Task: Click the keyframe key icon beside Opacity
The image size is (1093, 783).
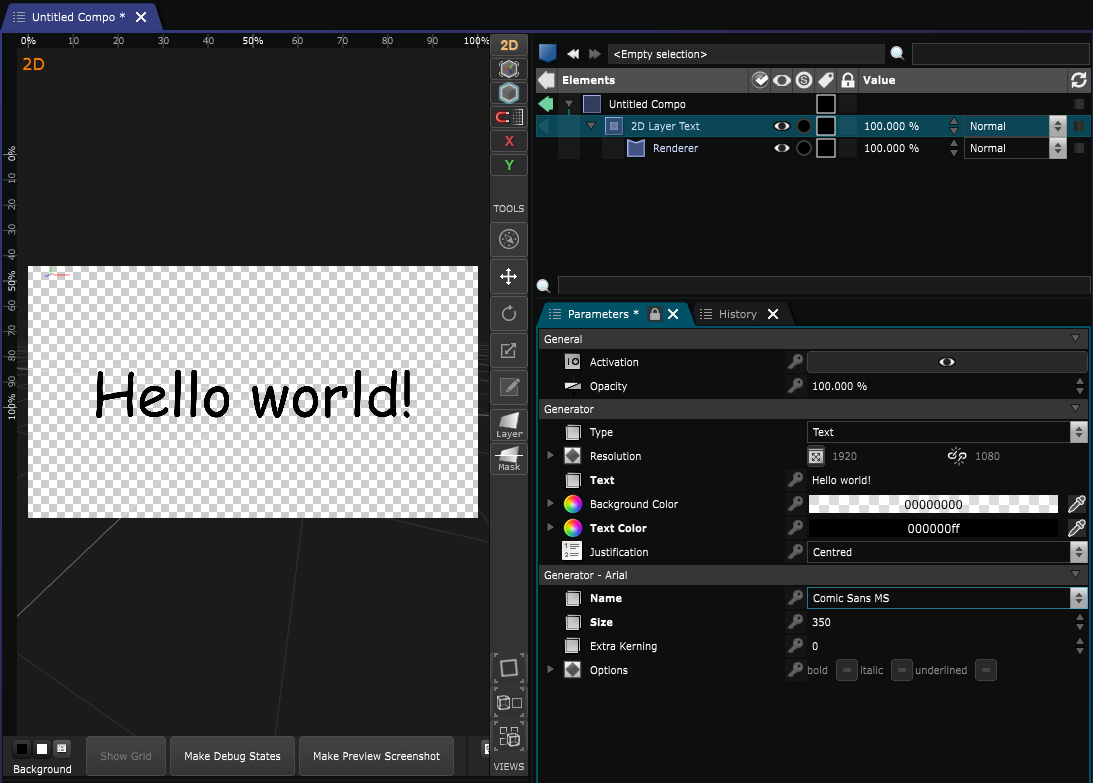Action: 795,386
